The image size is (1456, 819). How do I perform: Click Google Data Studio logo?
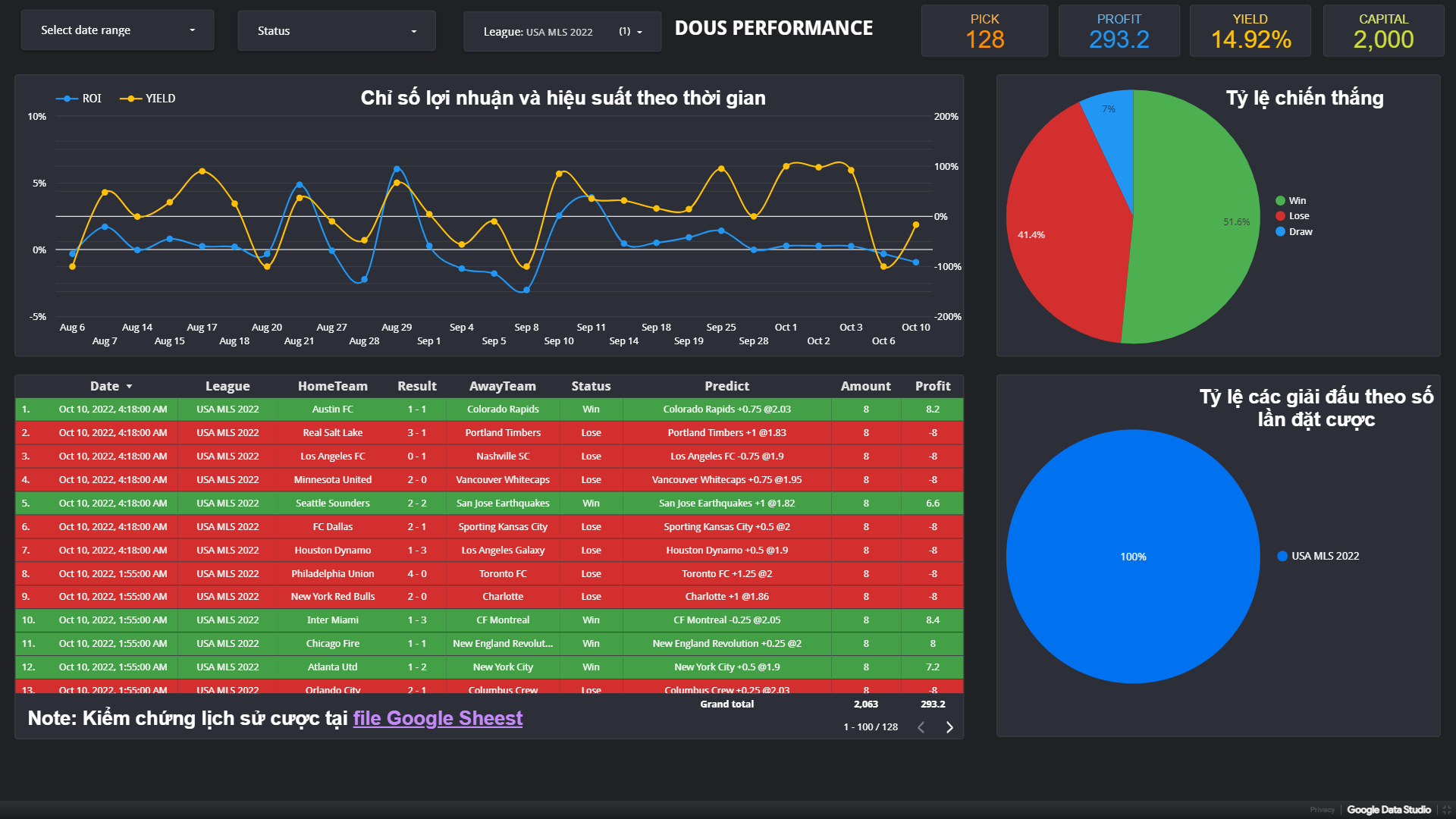[x=1389, y=810]
